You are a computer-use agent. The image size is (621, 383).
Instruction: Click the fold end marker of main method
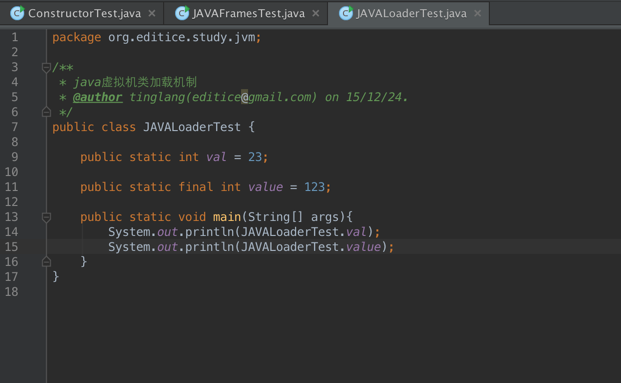tap(46, 261)
